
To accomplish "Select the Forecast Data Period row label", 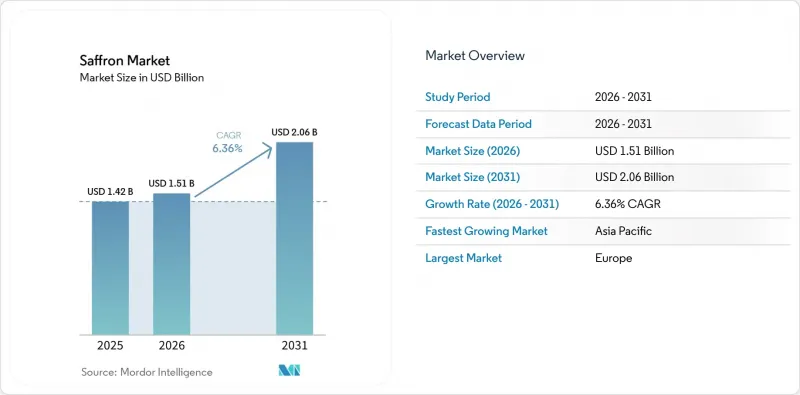I will tap(479, 124).
